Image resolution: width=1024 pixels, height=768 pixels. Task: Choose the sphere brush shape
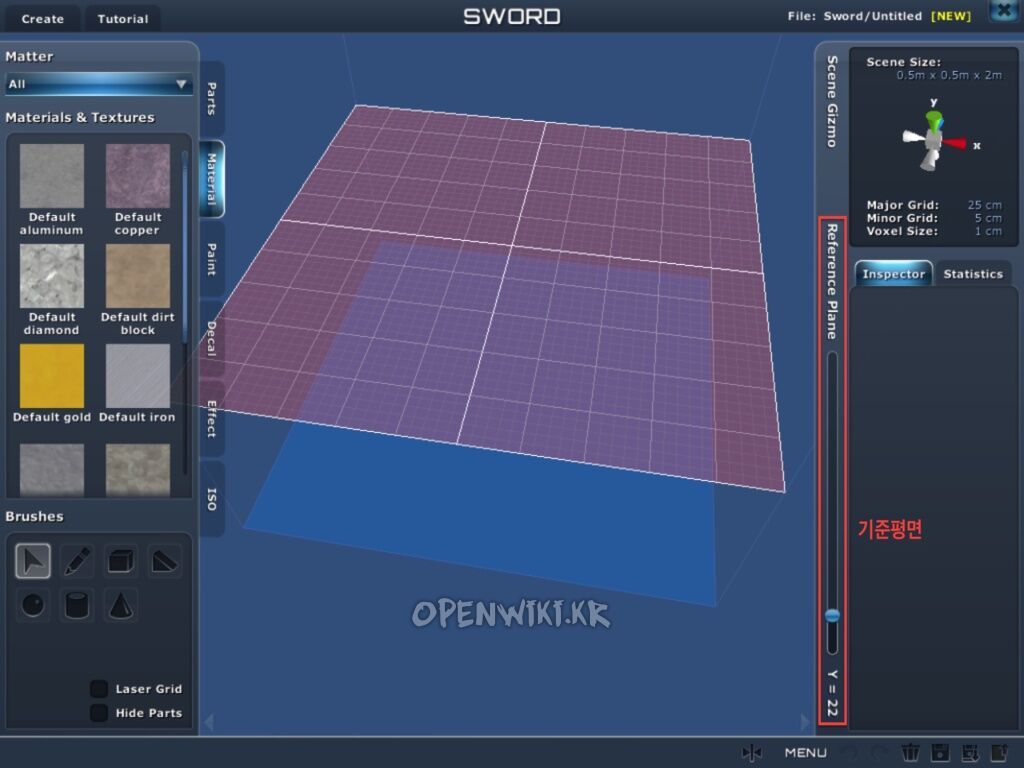(33, 605)
